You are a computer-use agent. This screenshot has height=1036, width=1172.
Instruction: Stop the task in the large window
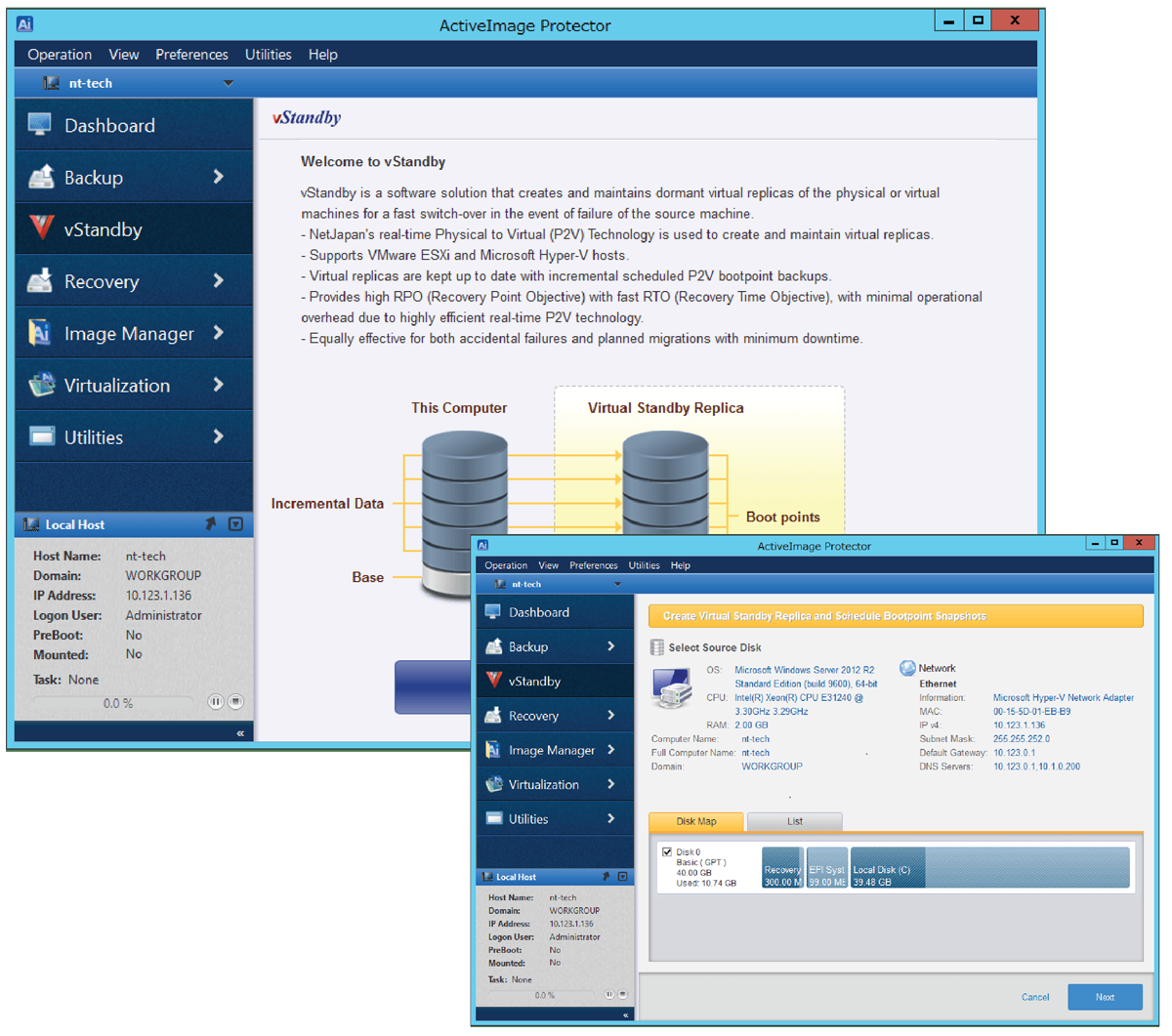[x=235, y=702]
